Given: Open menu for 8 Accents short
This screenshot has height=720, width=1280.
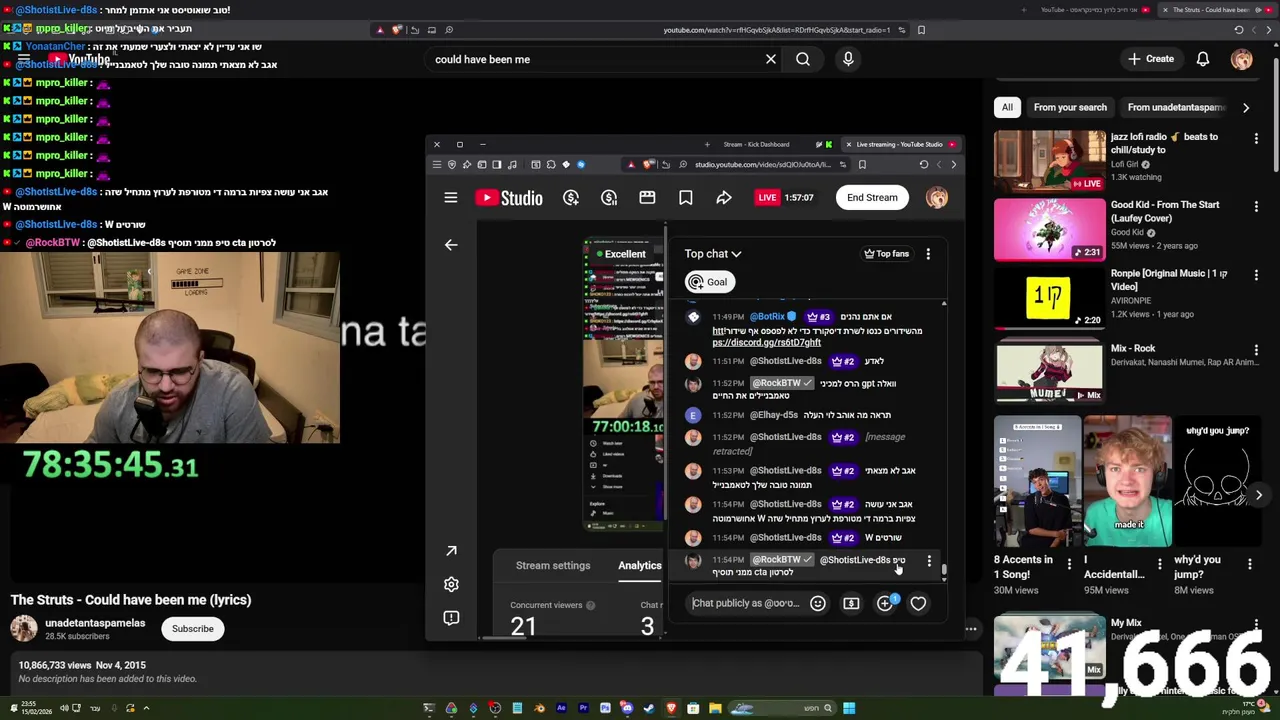Looking at the screenshot, I should pos(1069,564).
